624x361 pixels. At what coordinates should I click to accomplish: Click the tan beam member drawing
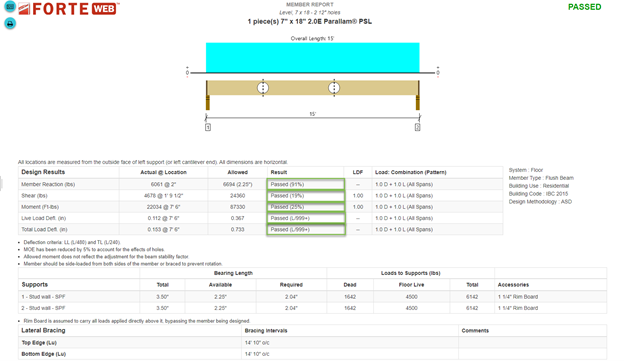point(312,88)
